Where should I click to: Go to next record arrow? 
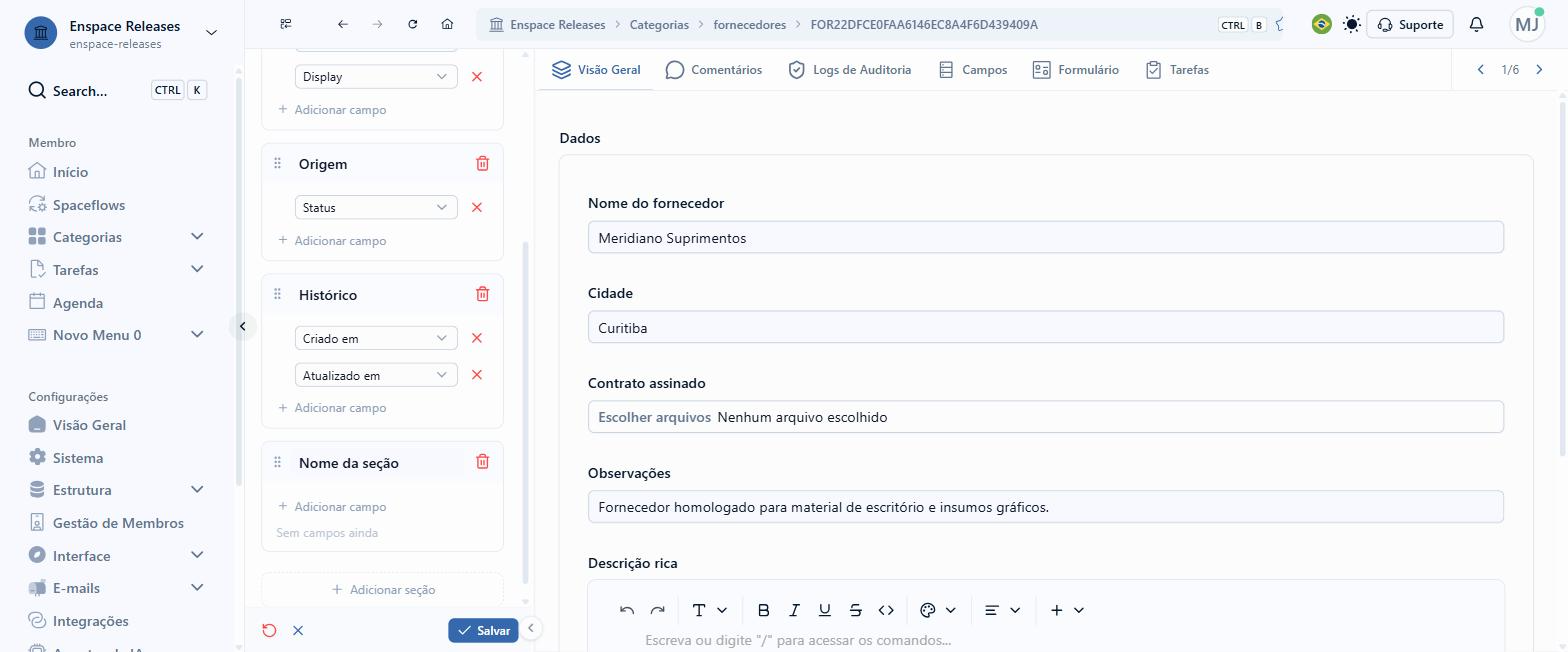tap(1539, 70)
